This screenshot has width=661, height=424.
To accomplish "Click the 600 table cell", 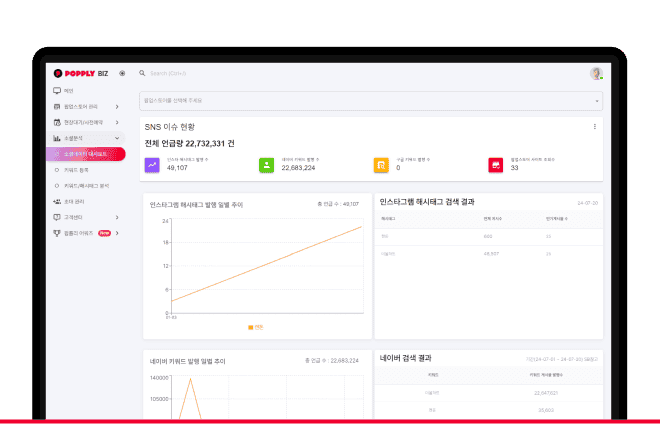I will 488,236.
